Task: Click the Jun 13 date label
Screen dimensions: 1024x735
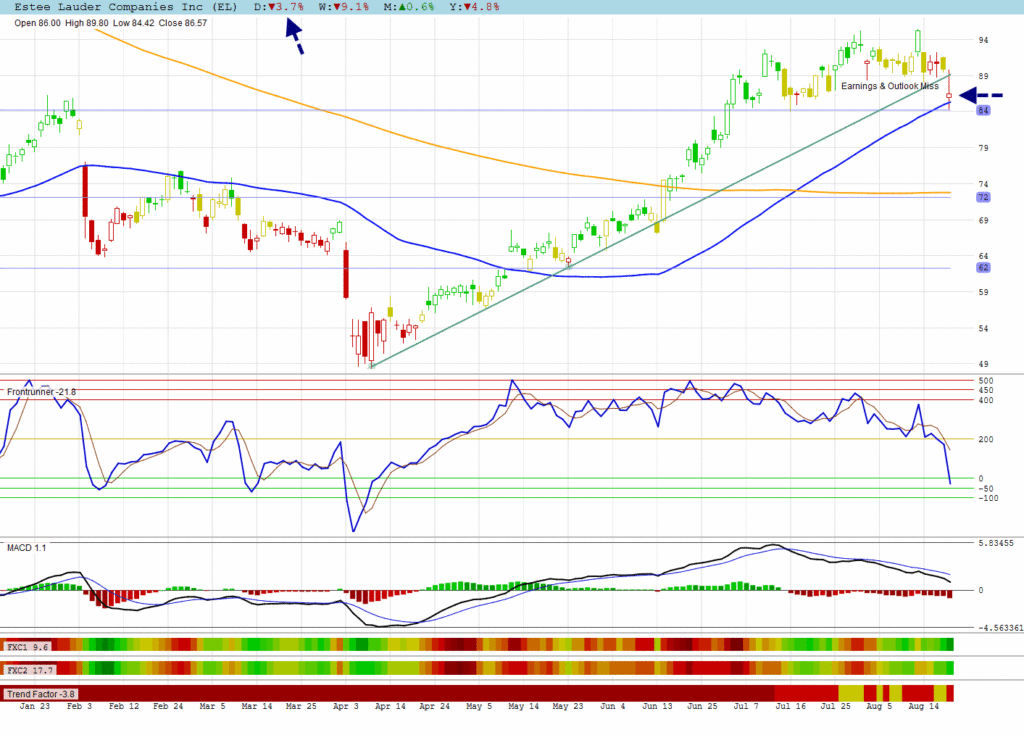Action: click(657, 706)
